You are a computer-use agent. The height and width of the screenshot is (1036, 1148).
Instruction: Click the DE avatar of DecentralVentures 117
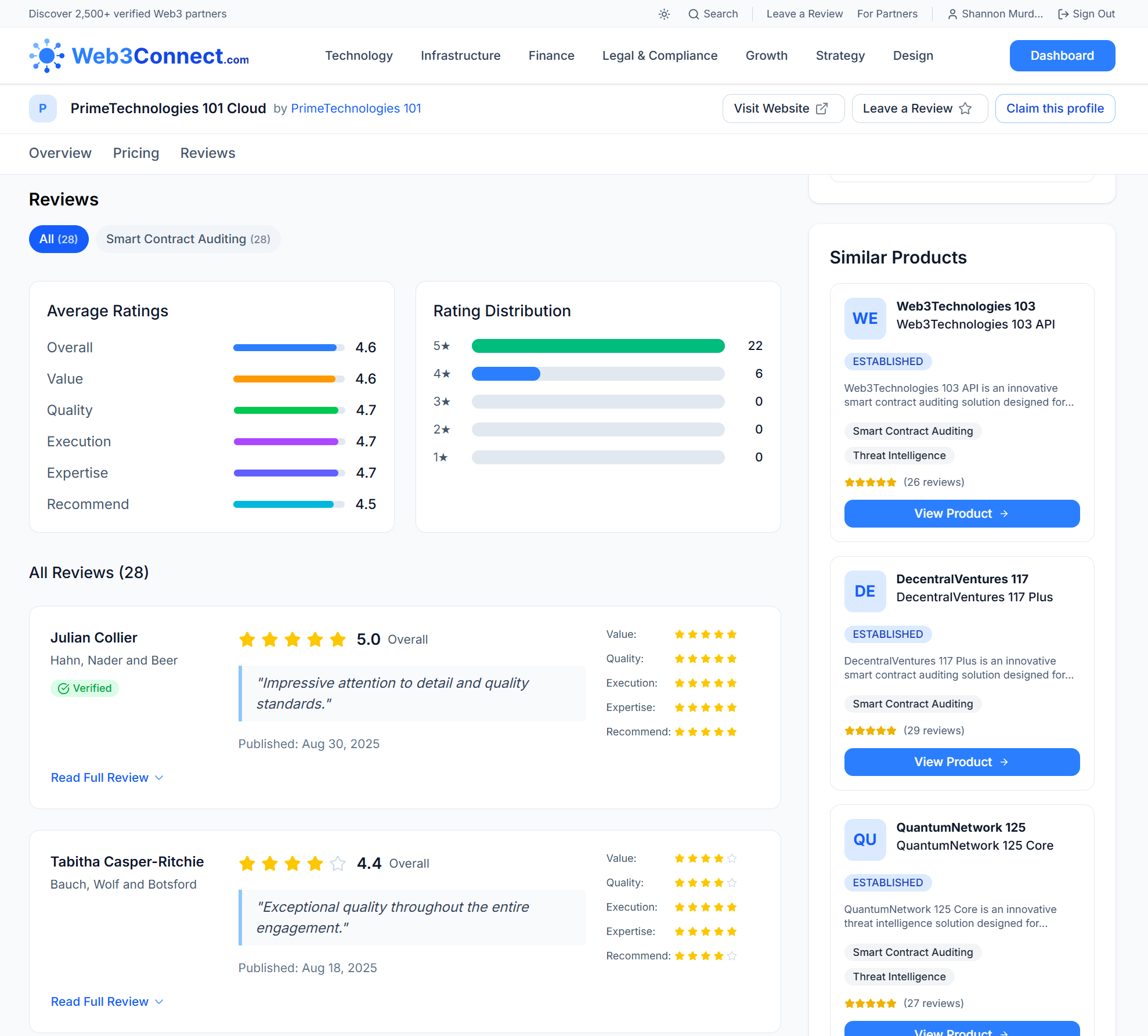click(x=865, y=591)
